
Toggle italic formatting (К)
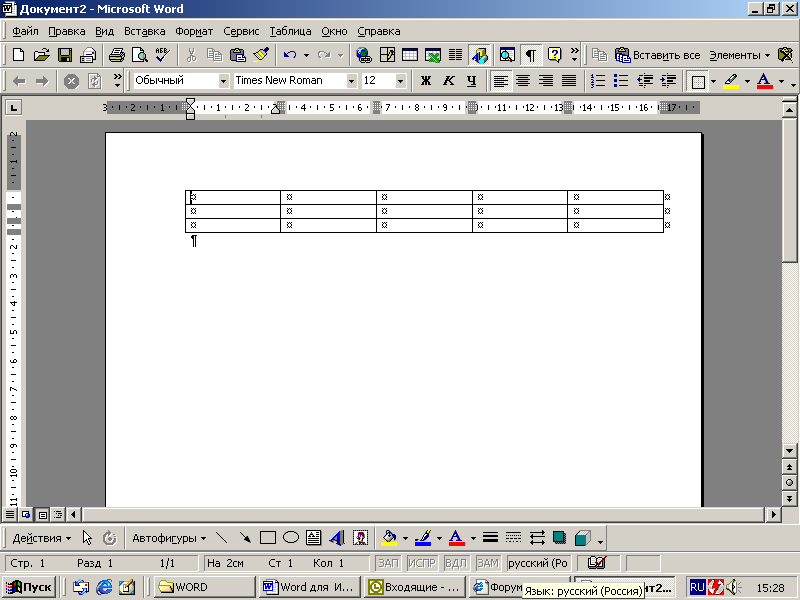point(448,81)
